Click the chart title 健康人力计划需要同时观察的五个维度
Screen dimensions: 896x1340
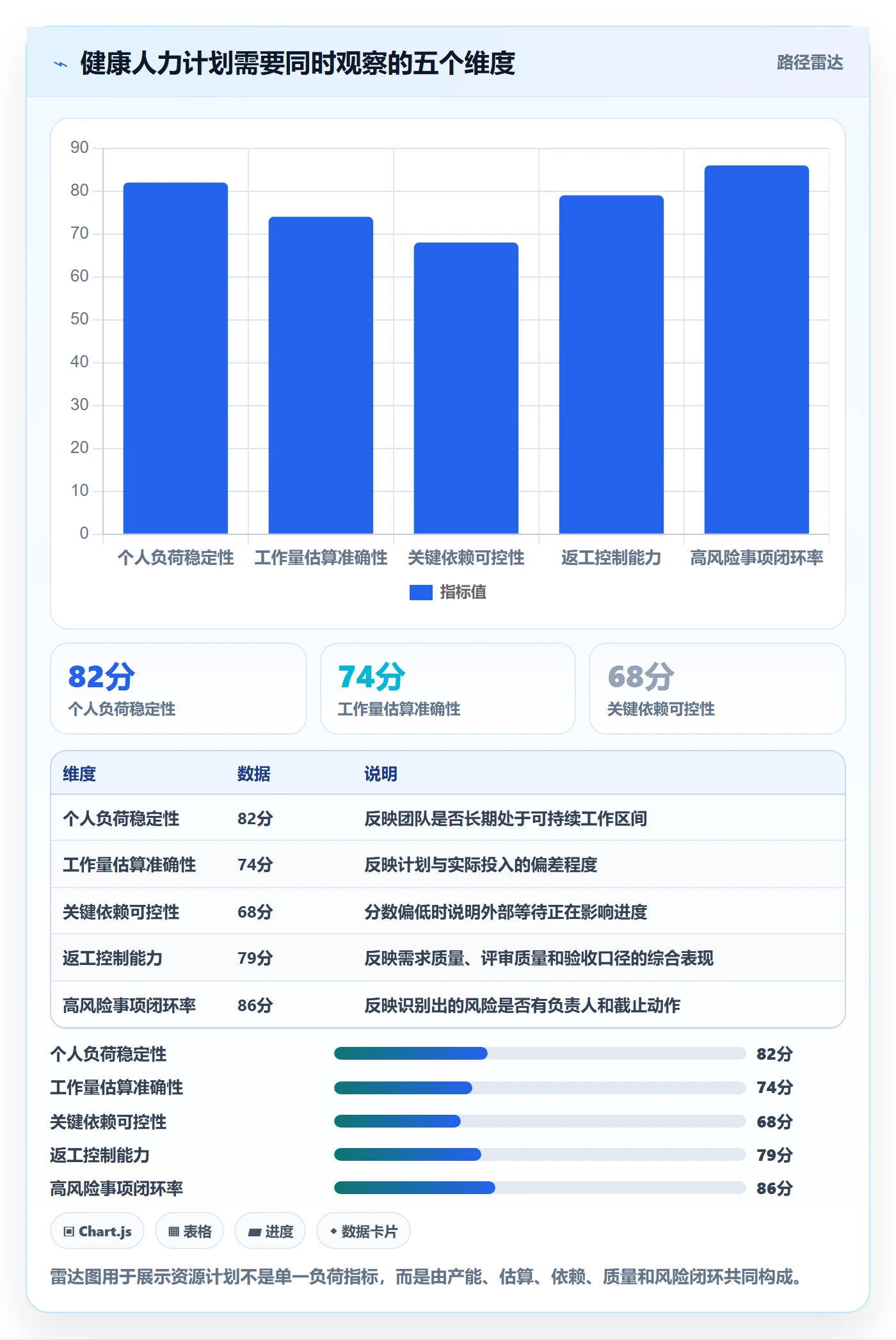pyautogui.click(x=298, y=63)
